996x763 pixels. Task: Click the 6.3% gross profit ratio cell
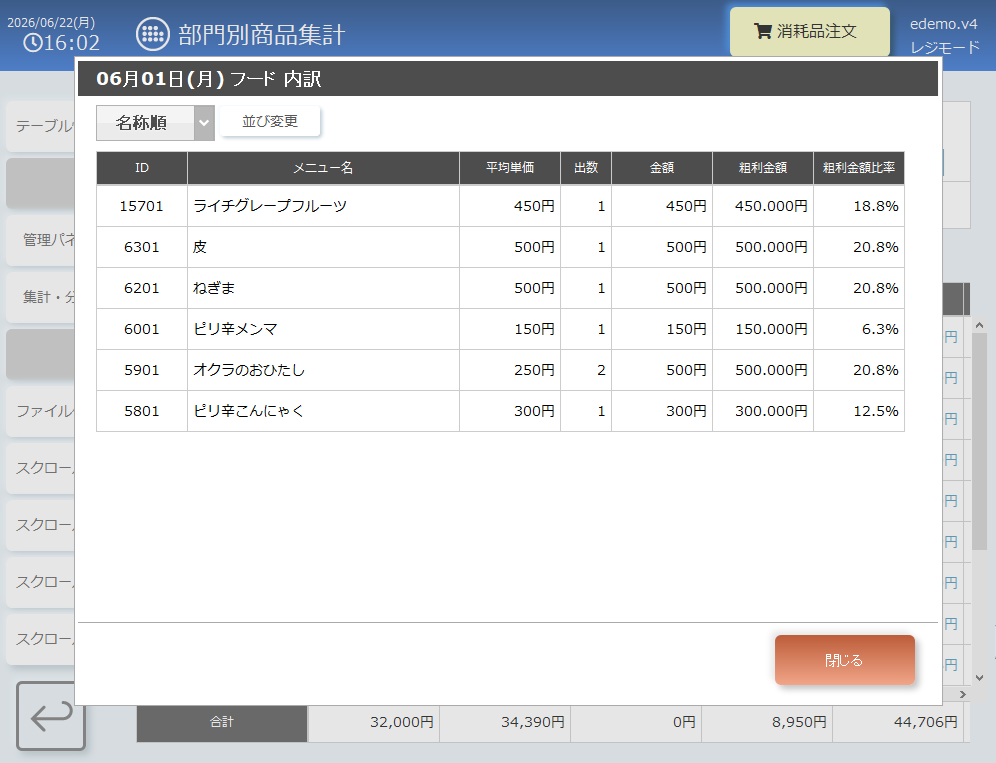(x=859, y=329)
